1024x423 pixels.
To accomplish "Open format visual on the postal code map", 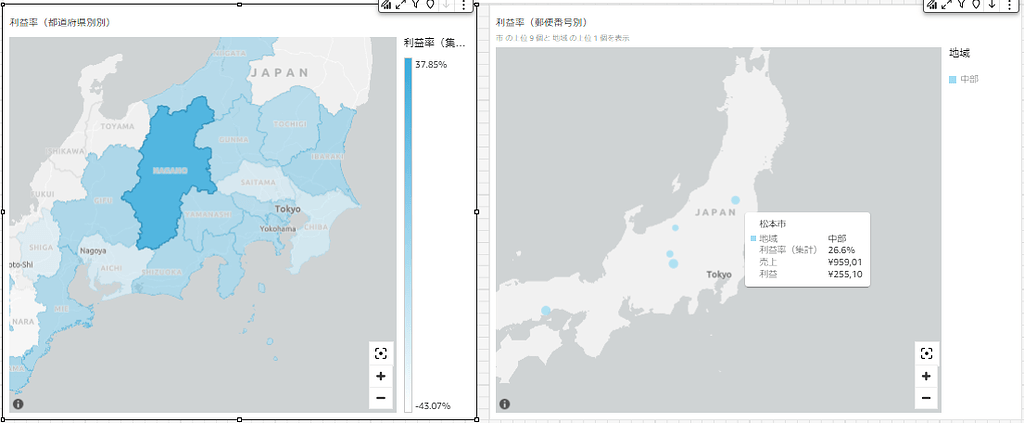I will pos(932,5).
